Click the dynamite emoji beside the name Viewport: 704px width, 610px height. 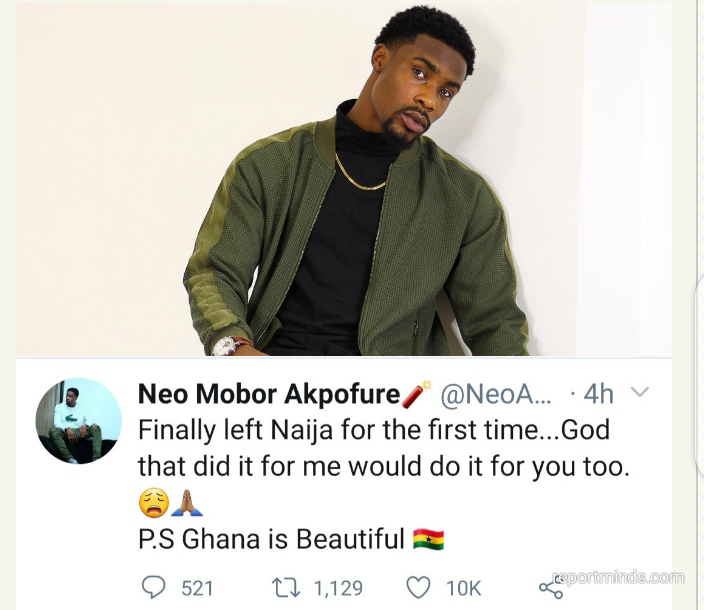coord(416,394)
